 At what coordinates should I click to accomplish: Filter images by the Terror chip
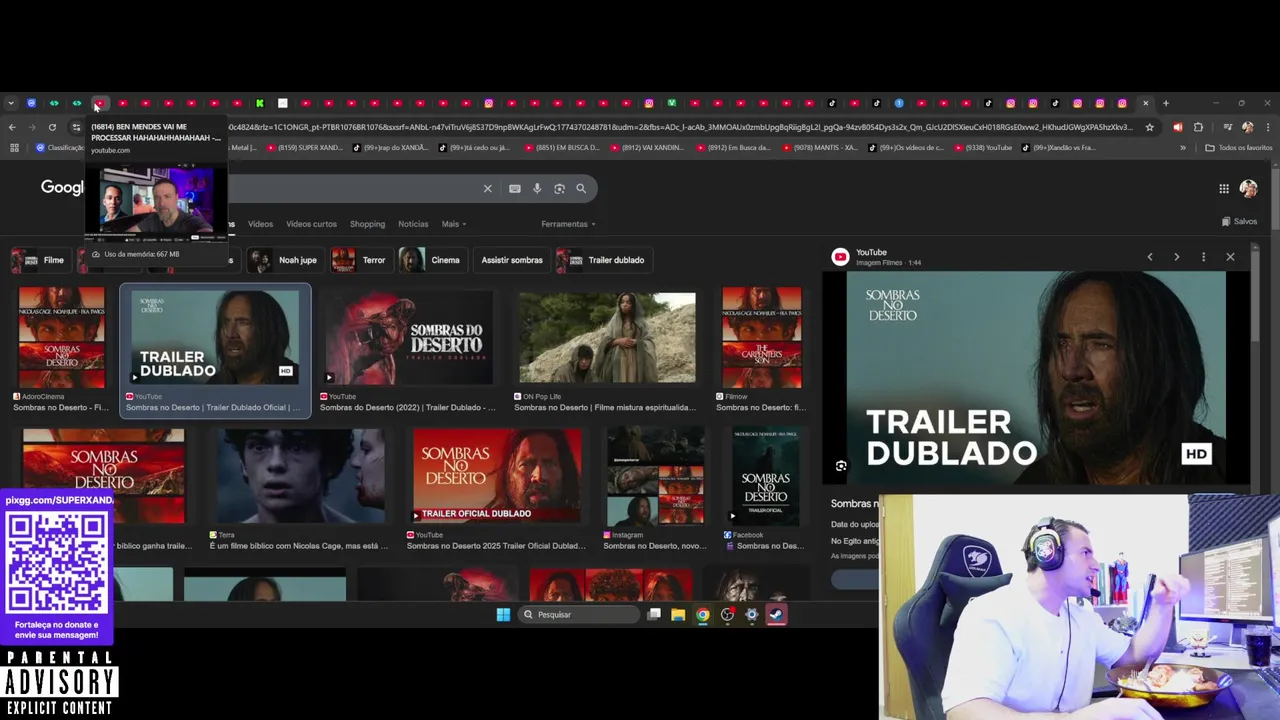(359, 260)
